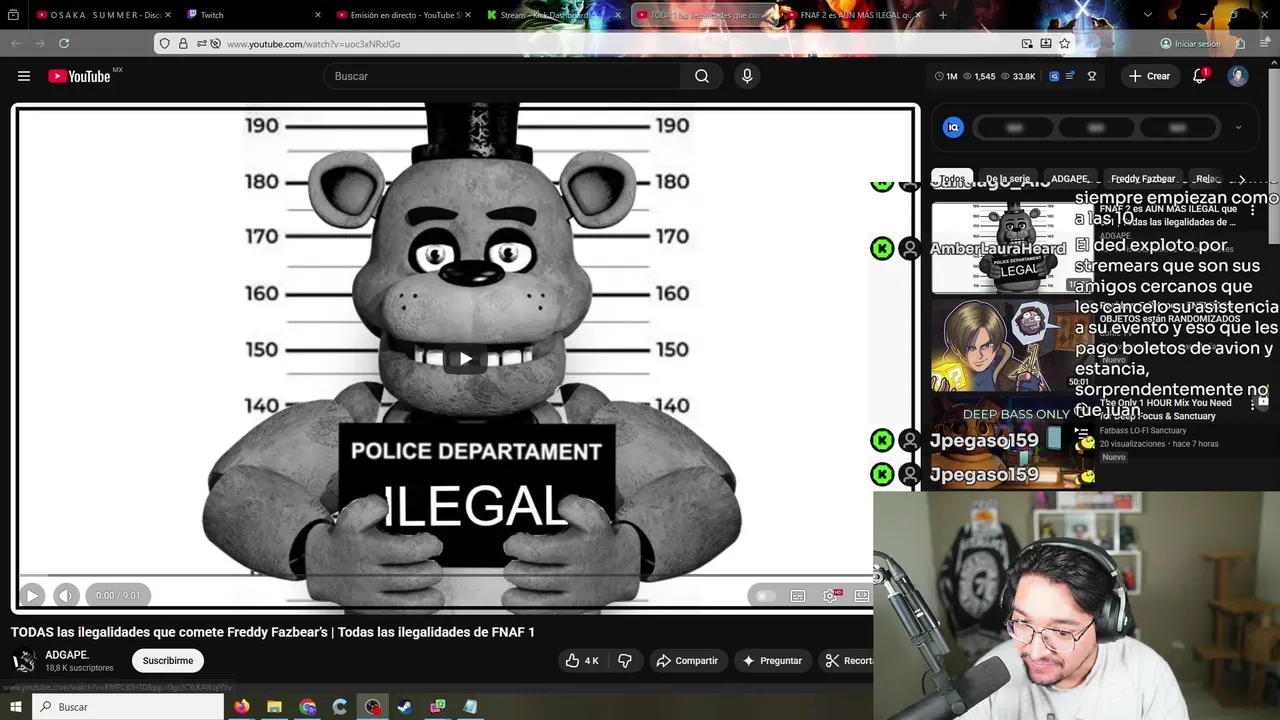Screen dimensions: 1280x720
Task: Focus the YouTube Buscar search field
Action: point(502,76)
